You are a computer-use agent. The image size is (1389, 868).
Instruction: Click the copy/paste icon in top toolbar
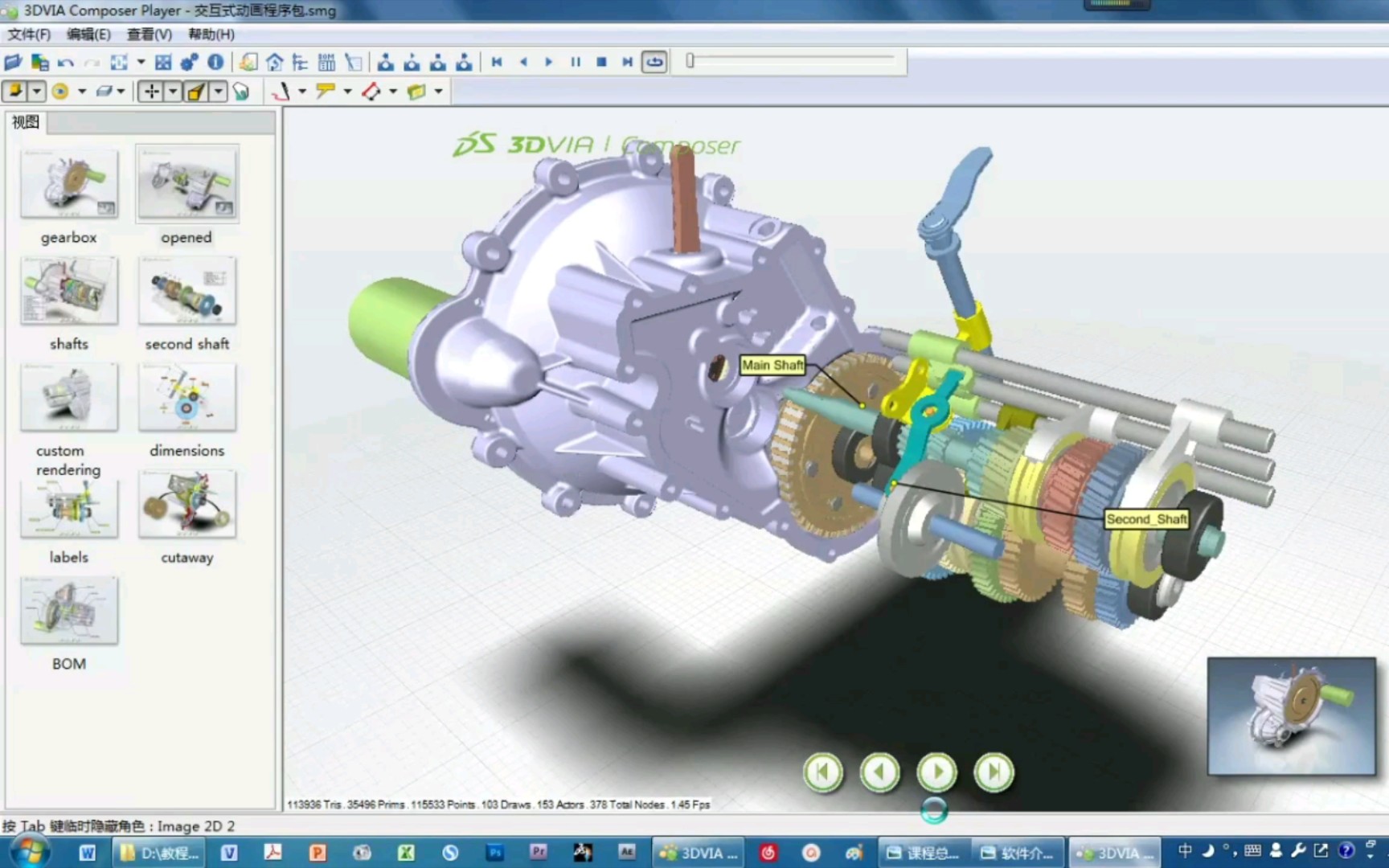click(39, 62)
